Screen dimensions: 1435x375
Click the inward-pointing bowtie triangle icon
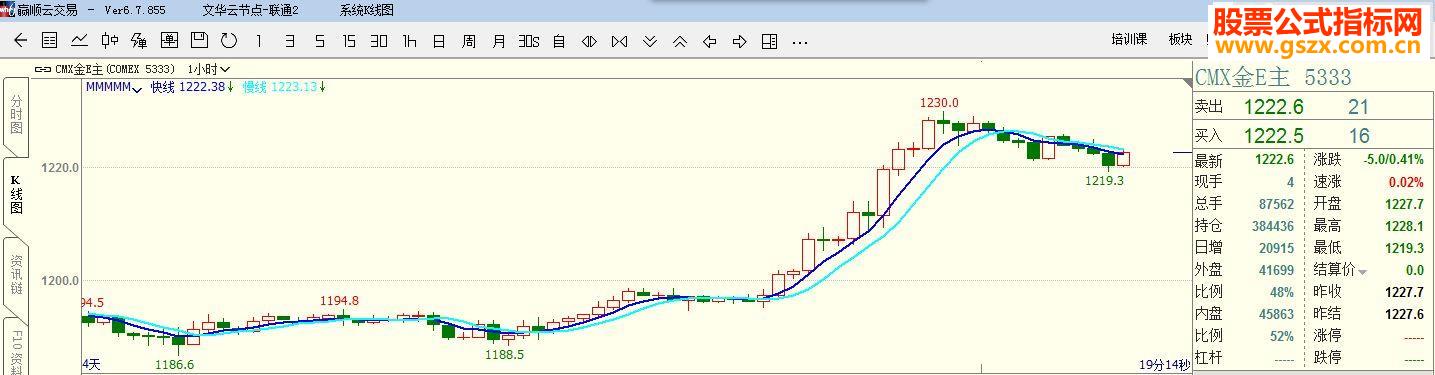coord(619,41)
